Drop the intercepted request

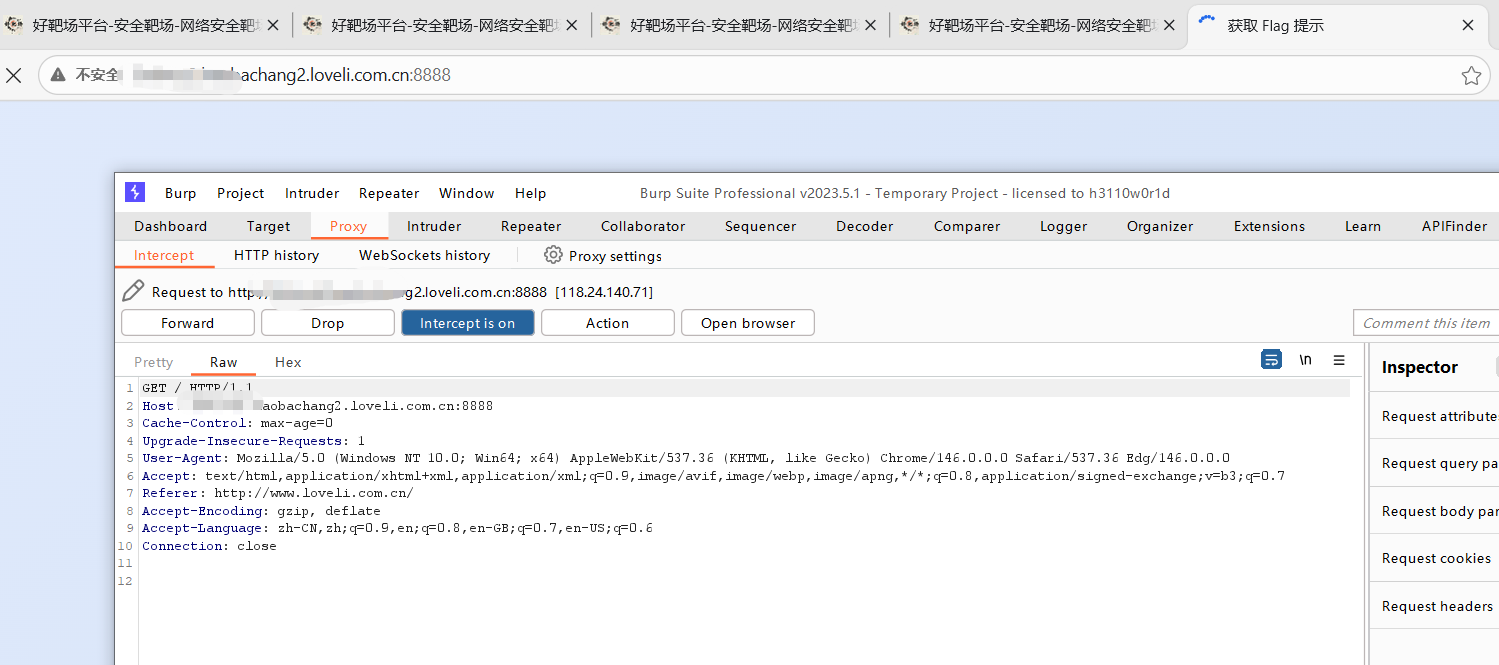(x=328, y=323)
